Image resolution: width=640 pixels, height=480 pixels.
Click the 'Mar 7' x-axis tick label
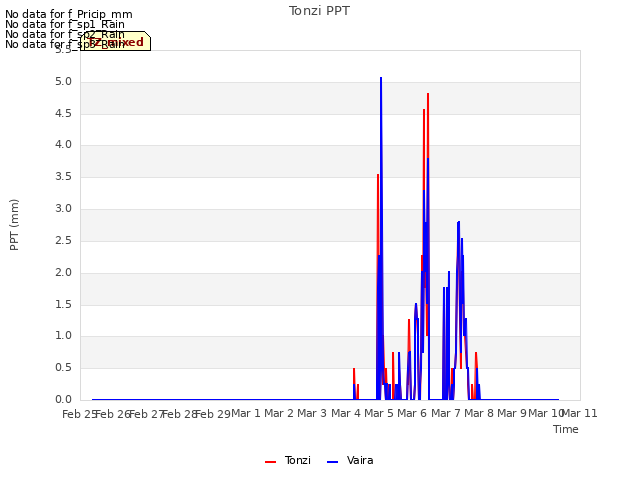pyautogui.click(x=445, y=413)
